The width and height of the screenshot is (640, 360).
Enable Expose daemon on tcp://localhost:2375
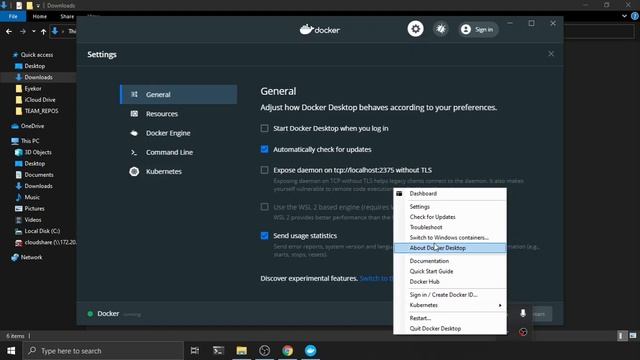coord(264,170)
